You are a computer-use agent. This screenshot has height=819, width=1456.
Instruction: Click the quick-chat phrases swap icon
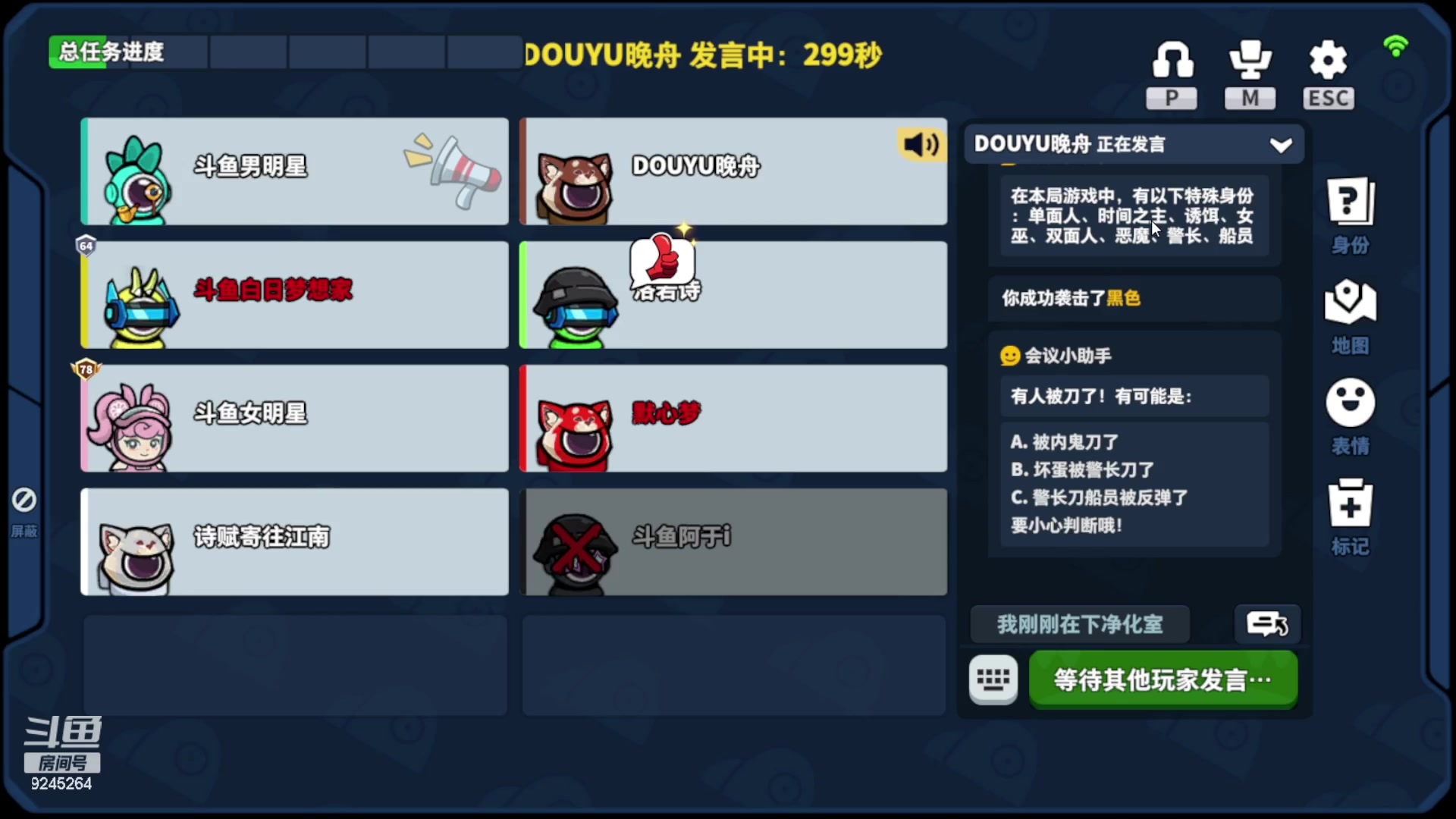point(1267,624)
